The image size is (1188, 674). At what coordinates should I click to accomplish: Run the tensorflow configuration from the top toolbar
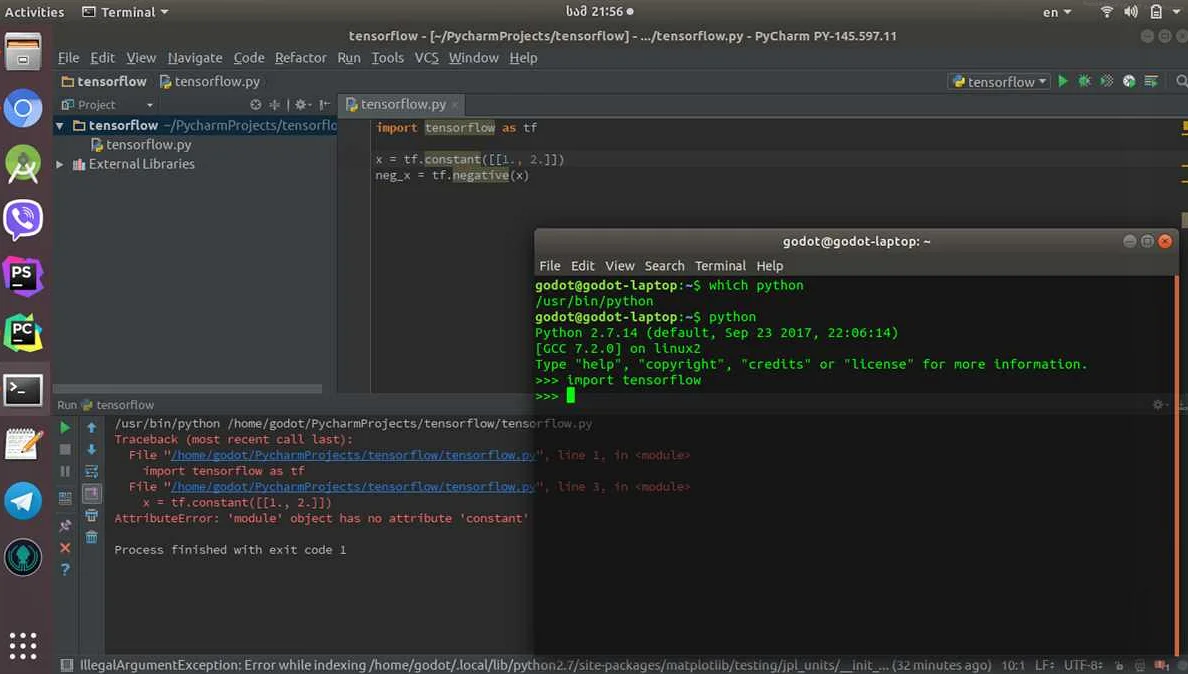point(1063,81)
